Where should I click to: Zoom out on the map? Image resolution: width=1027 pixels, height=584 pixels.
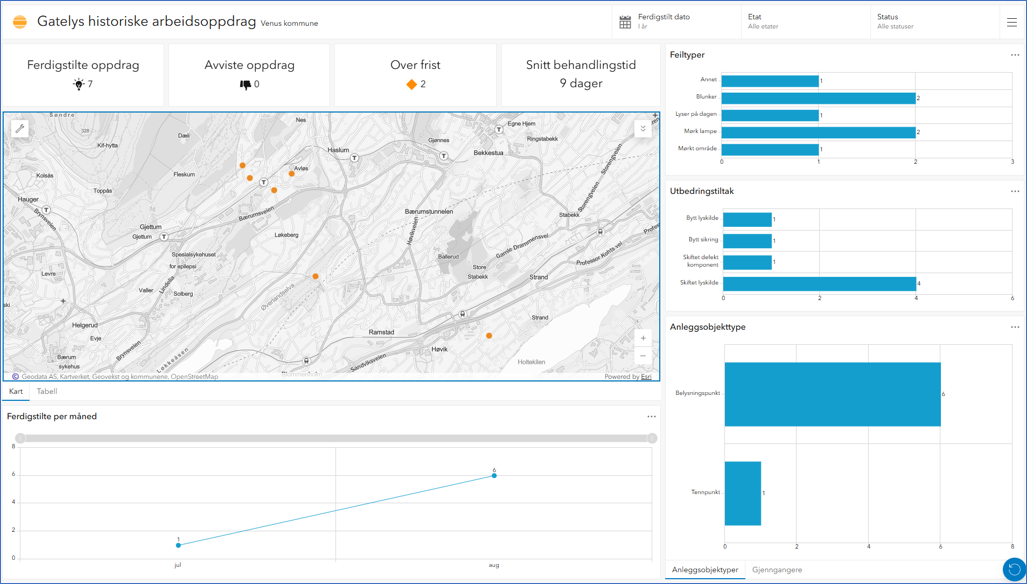tap(643, 355)
